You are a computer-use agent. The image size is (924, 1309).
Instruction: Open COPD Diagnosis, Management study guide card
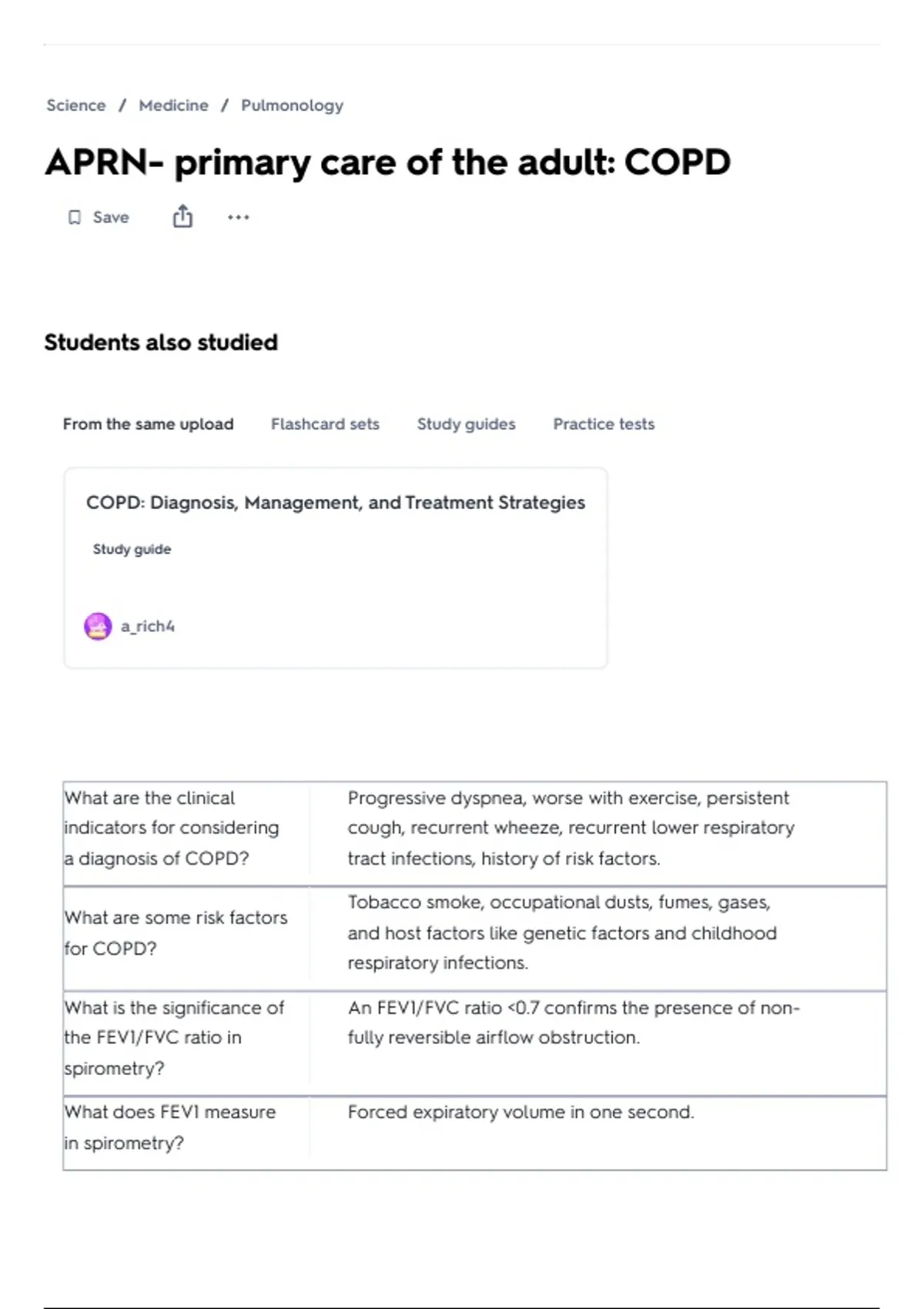tap(336, 567)
